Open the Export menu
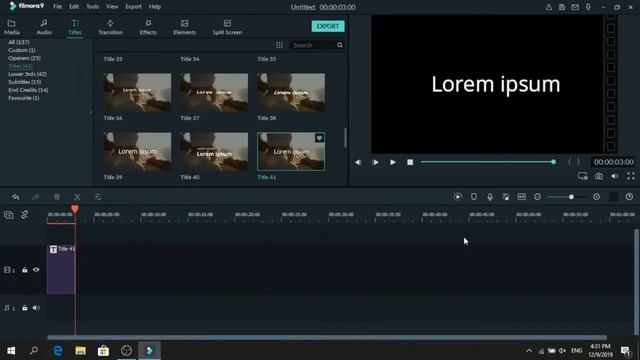The width and height of the screenshot is (640, 360). [133, 7]
